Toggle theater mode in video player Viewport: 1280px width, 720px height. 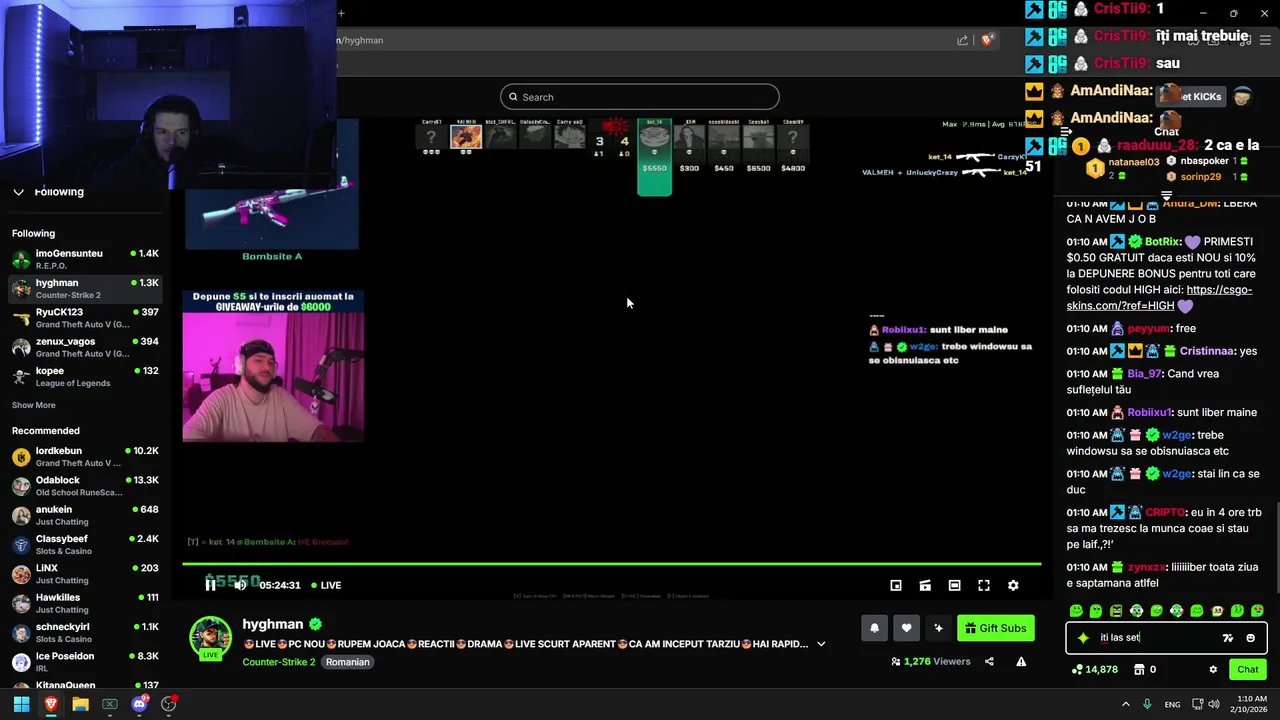click(954, 585)
